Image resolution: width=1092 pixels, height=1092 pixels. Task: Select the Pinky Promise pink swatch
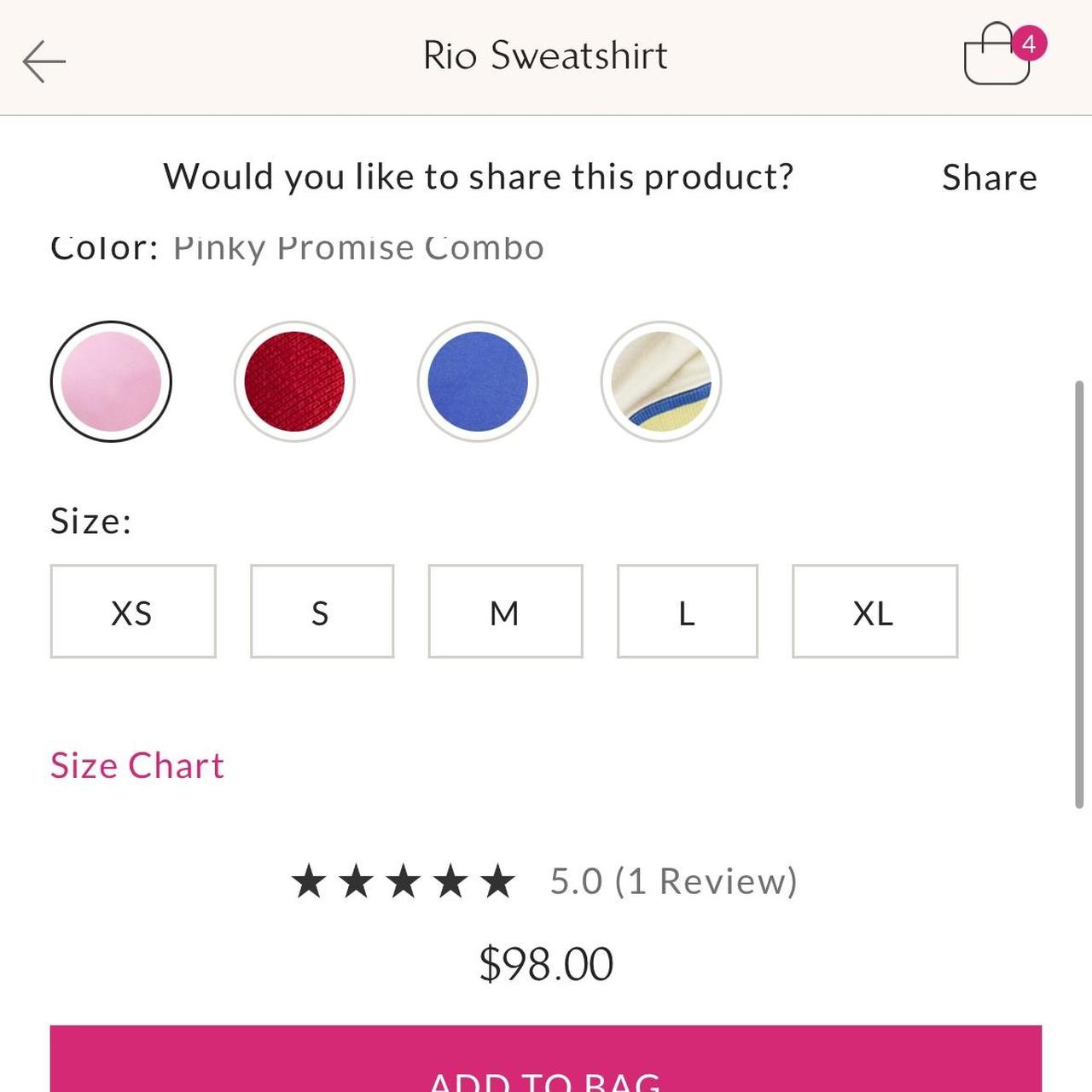(111, 381)
